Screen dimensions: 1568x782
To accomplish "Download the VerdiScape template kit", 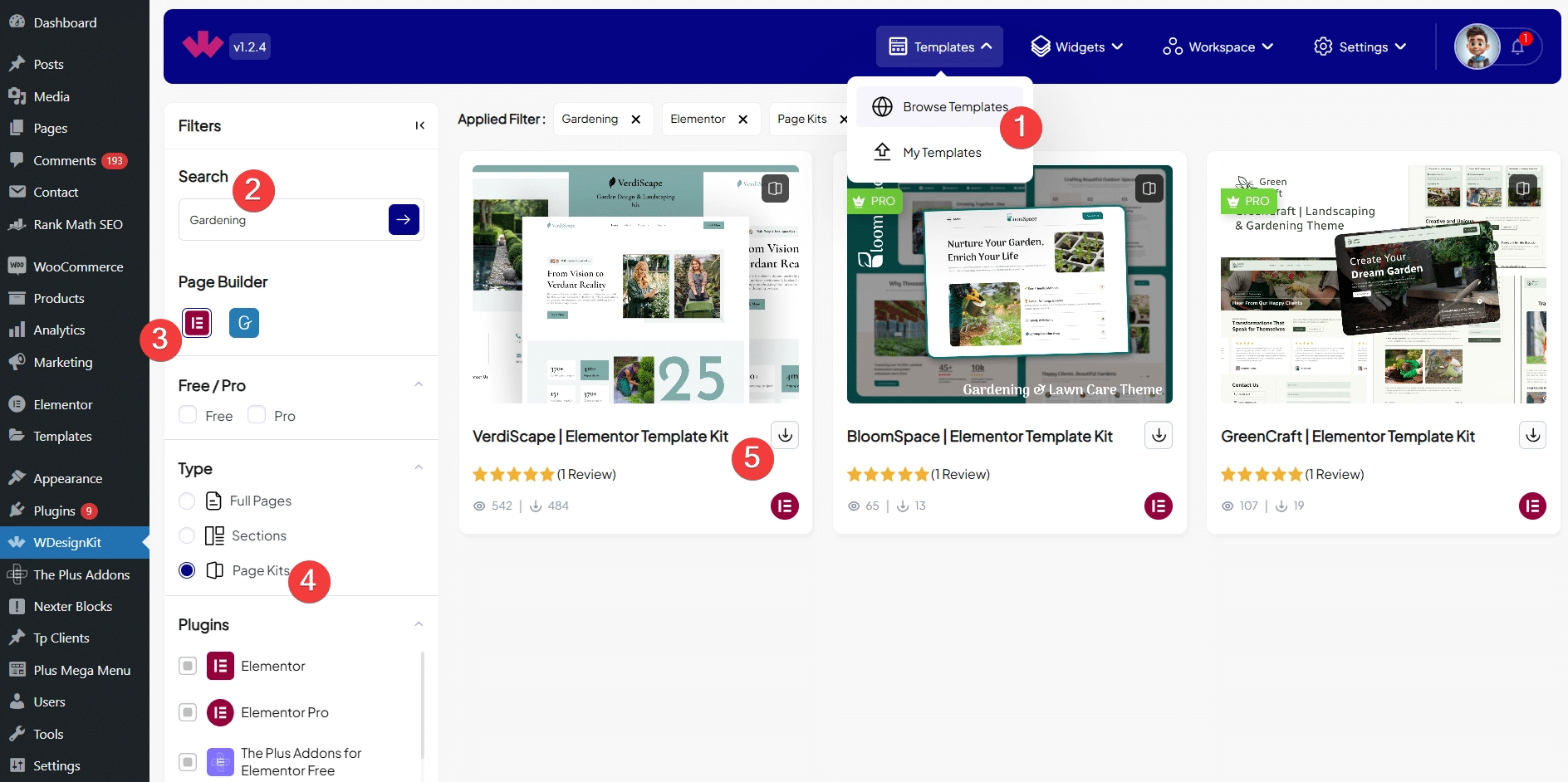I will point(785,434).
